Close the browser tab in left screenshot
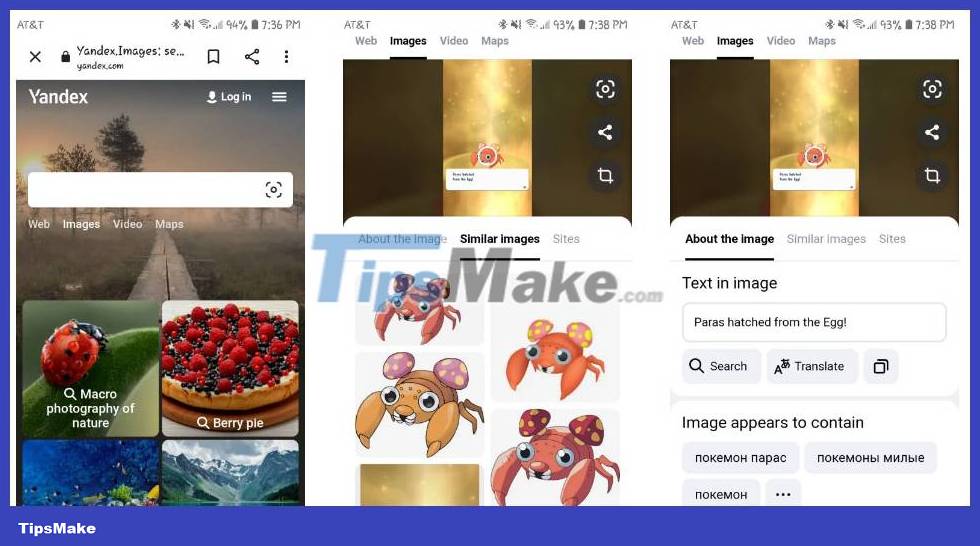This screenshot has height=546, width=980. (x=35, y=57)
